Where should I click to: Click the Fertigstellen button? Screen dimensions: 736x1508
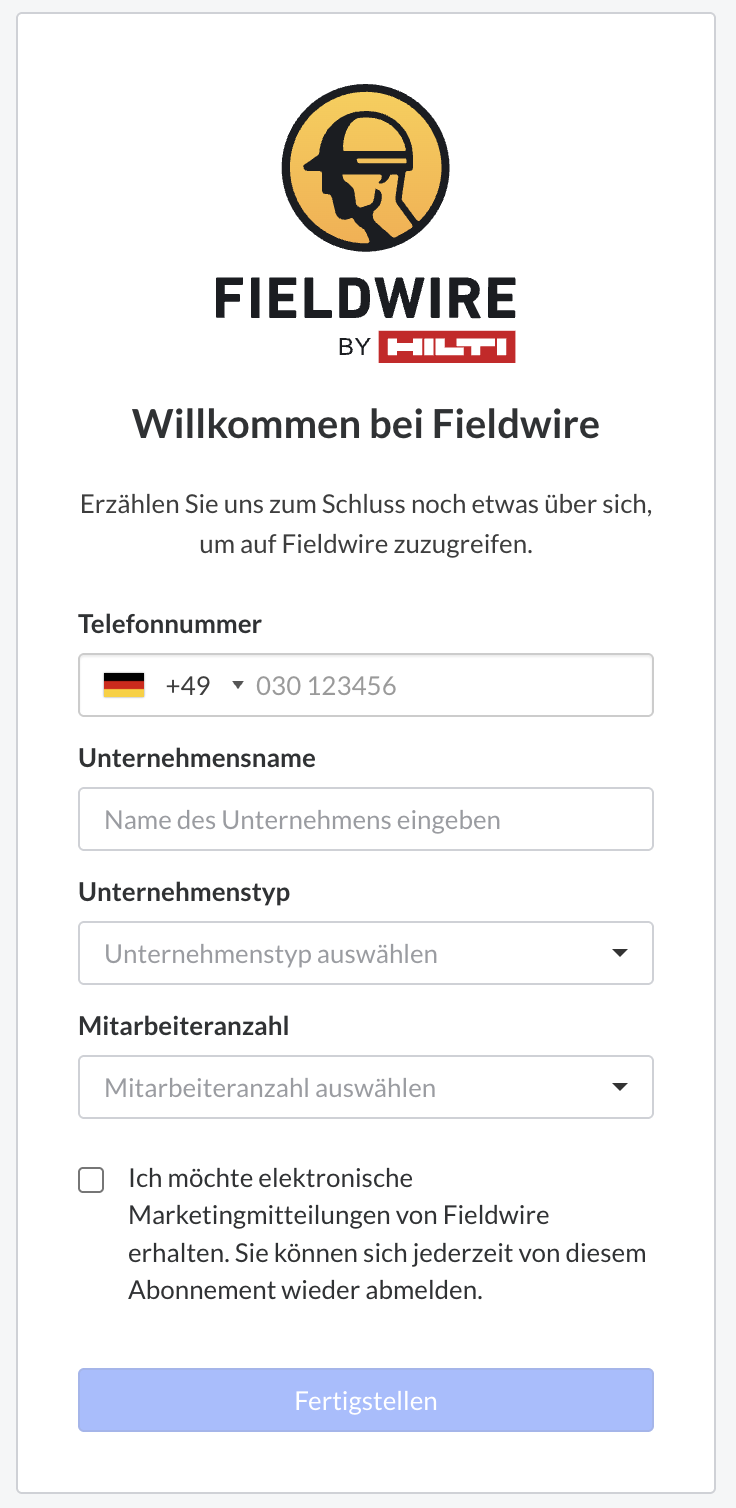tap(366, 1400)
